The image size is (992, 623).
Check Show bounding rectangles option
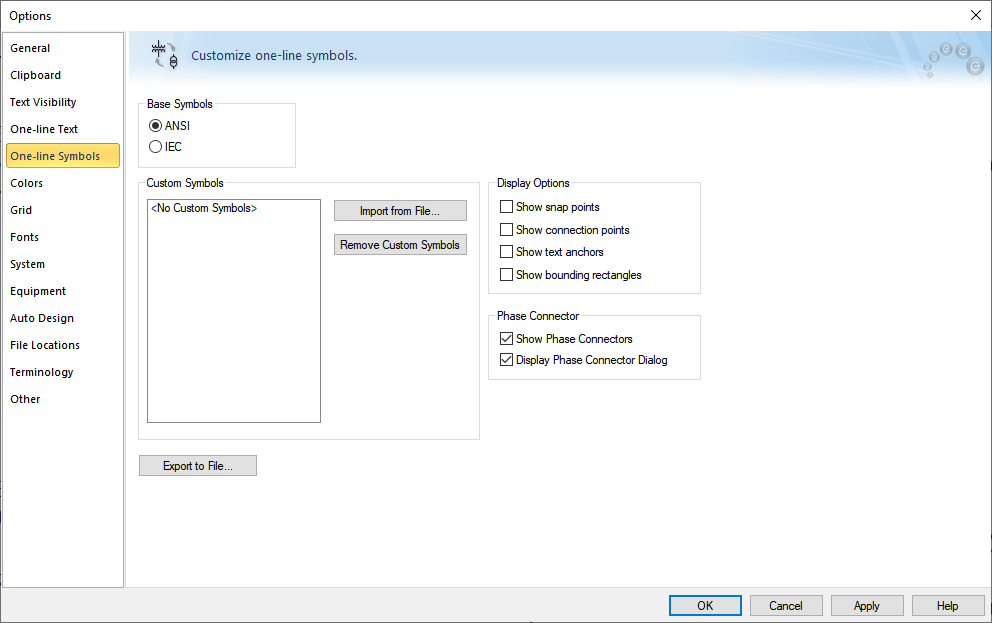(x=506, y=275)
